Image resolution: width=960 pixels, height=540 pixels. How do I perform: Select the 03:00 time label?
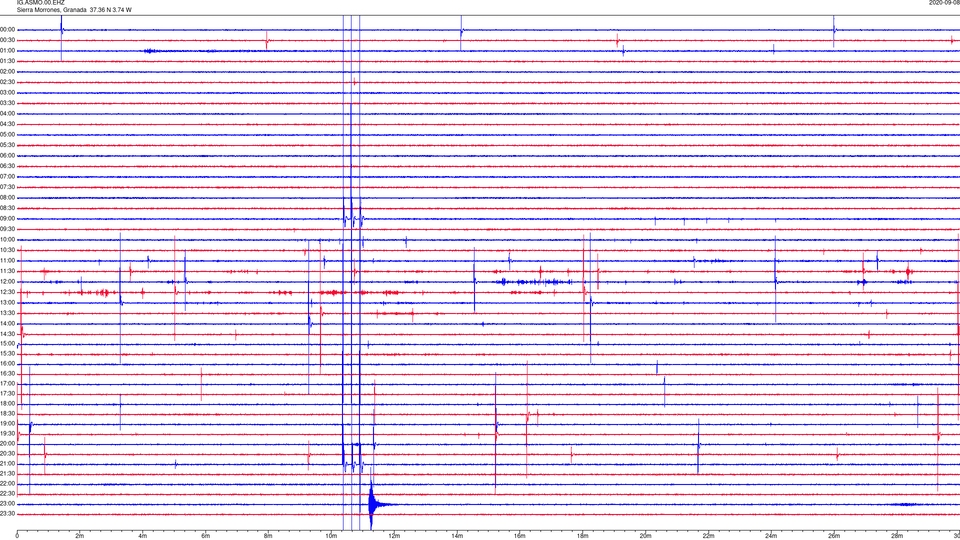[8, 92]
